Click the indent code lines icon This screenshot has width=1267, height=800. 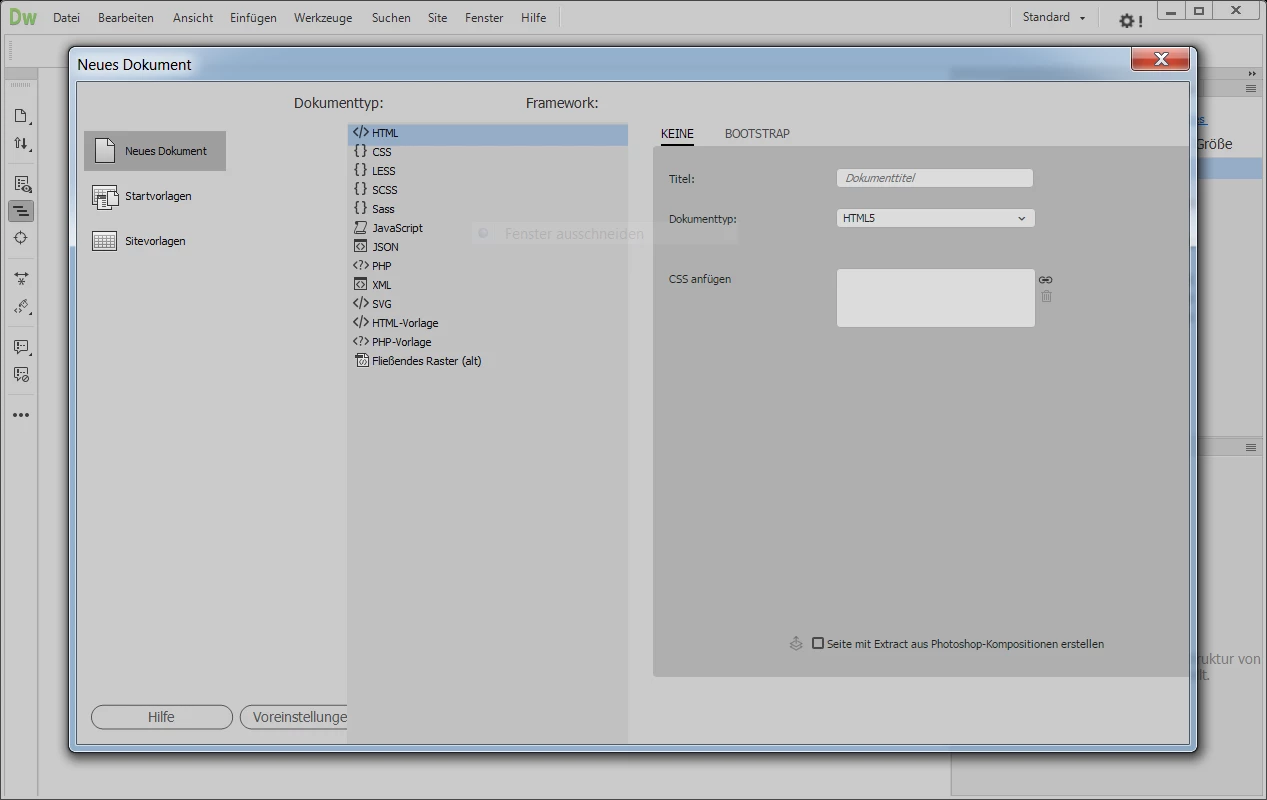(21, 211)
